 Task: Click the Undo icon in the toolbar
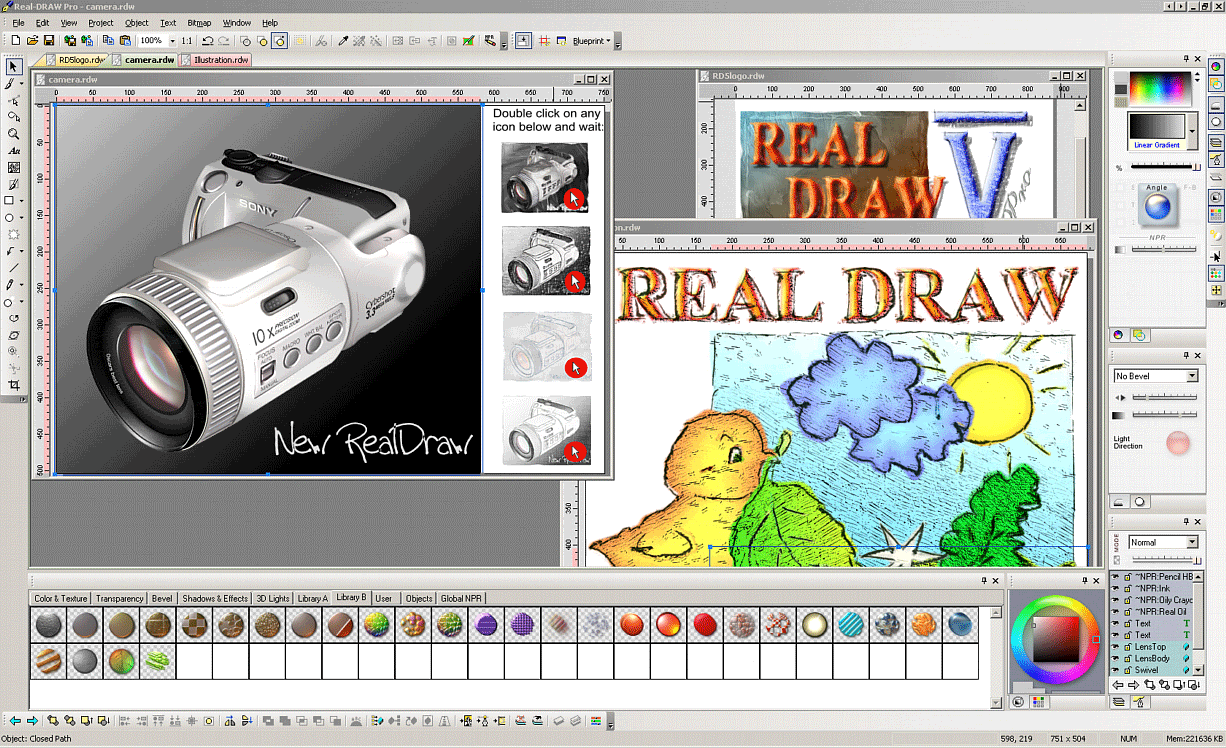[207, 41]
